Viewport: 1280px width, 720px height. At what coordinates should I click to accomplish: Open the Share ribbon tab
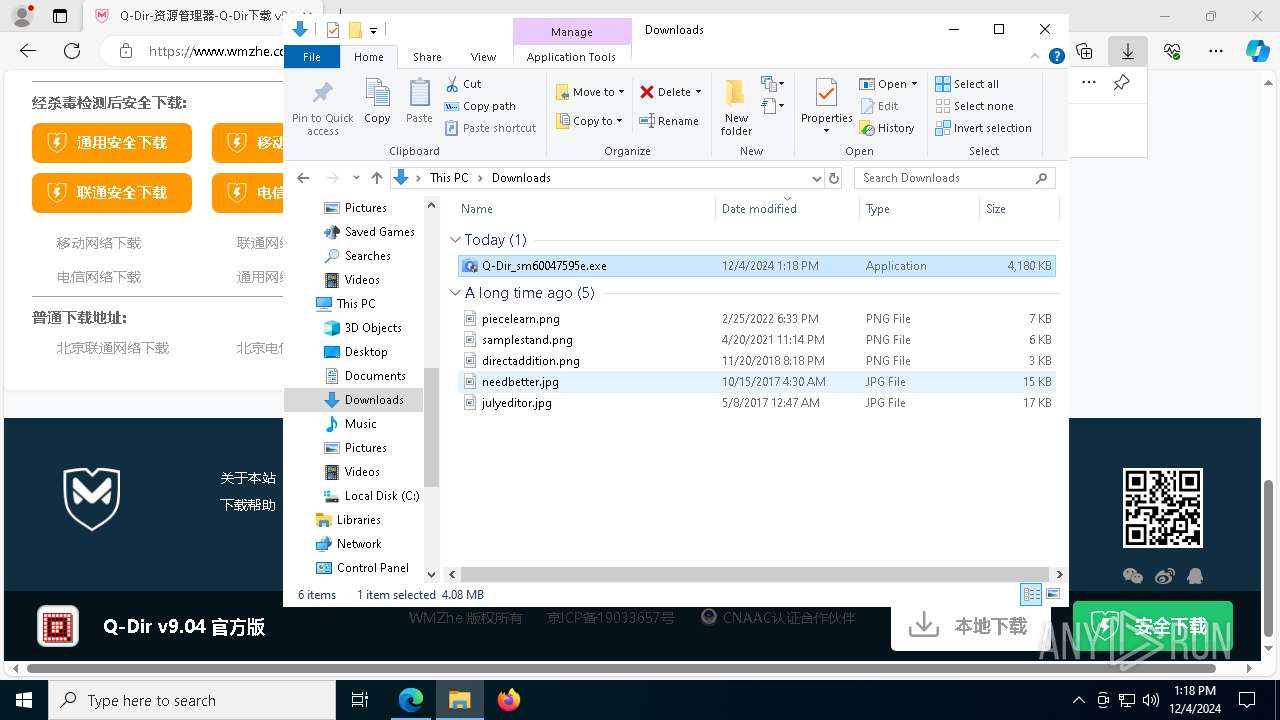(427, 57)
